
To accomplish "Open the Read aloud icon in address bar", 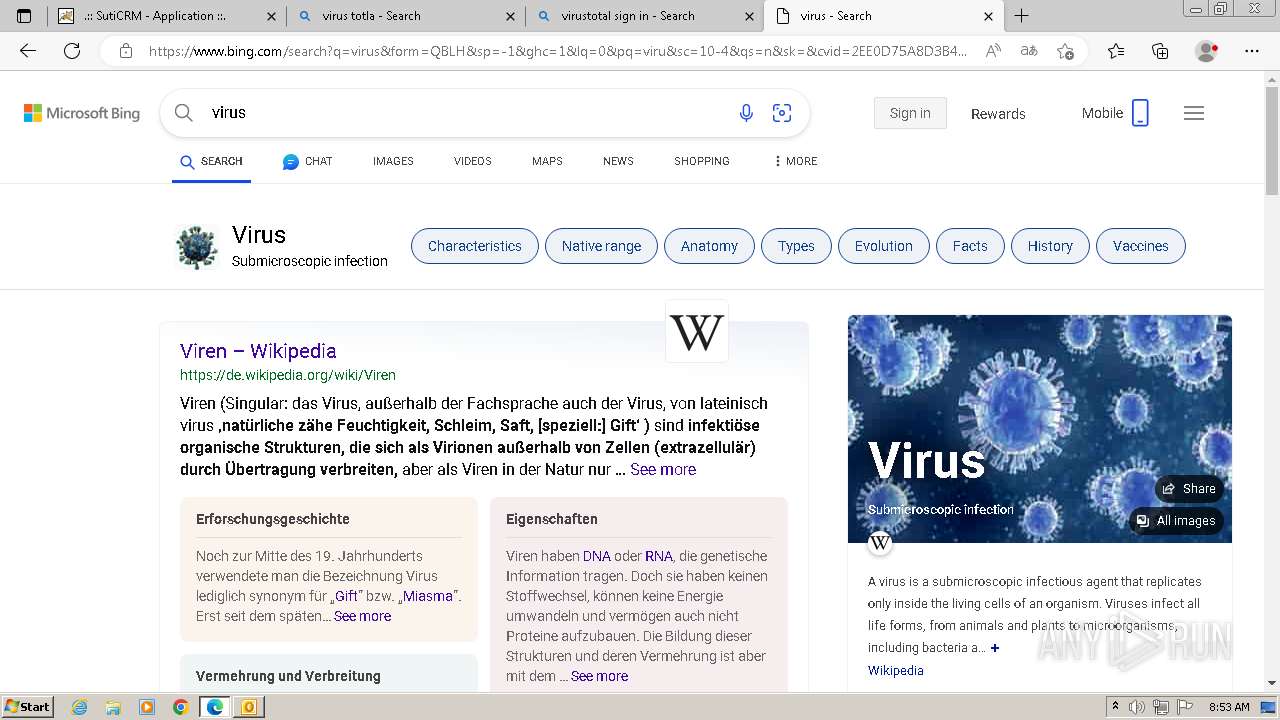I will tap(992, 51).
